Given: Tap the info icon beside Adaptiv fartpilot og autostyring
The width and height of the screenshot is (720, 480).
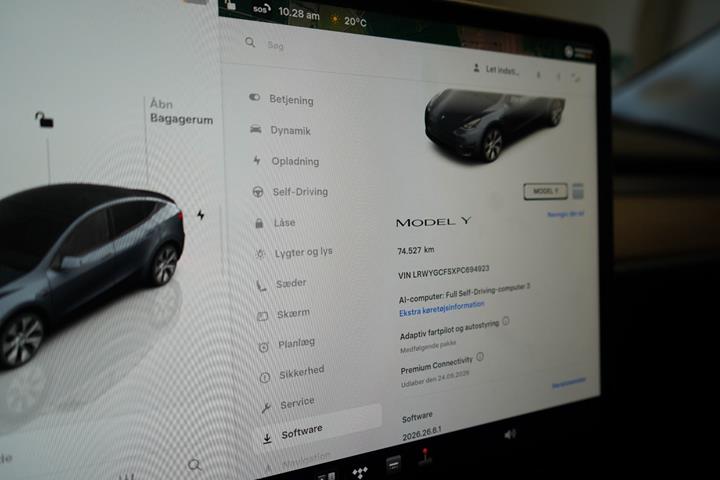Looking at the screenshot, I should (x=506, y=321).
